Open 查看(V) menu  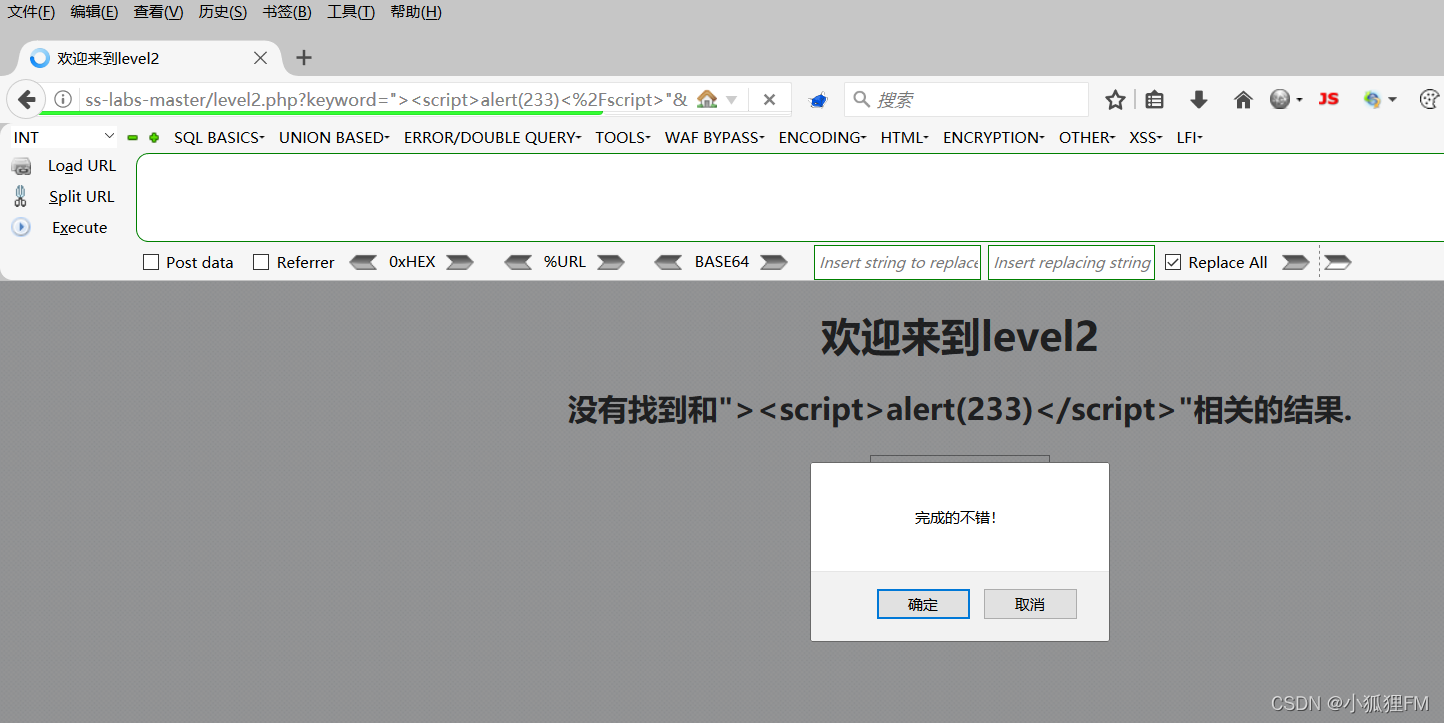(x=158, y=12)
